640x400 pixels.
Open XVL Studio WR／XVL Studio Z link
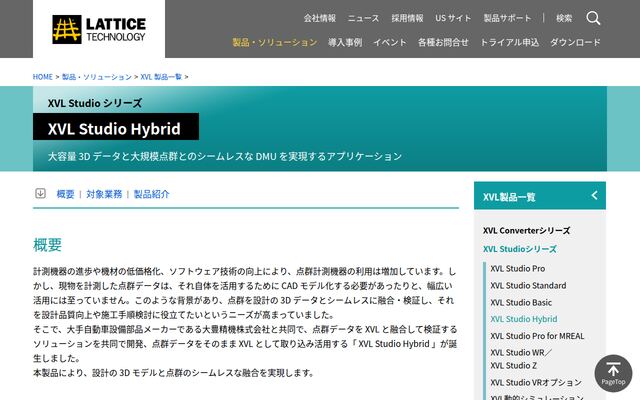521,359
